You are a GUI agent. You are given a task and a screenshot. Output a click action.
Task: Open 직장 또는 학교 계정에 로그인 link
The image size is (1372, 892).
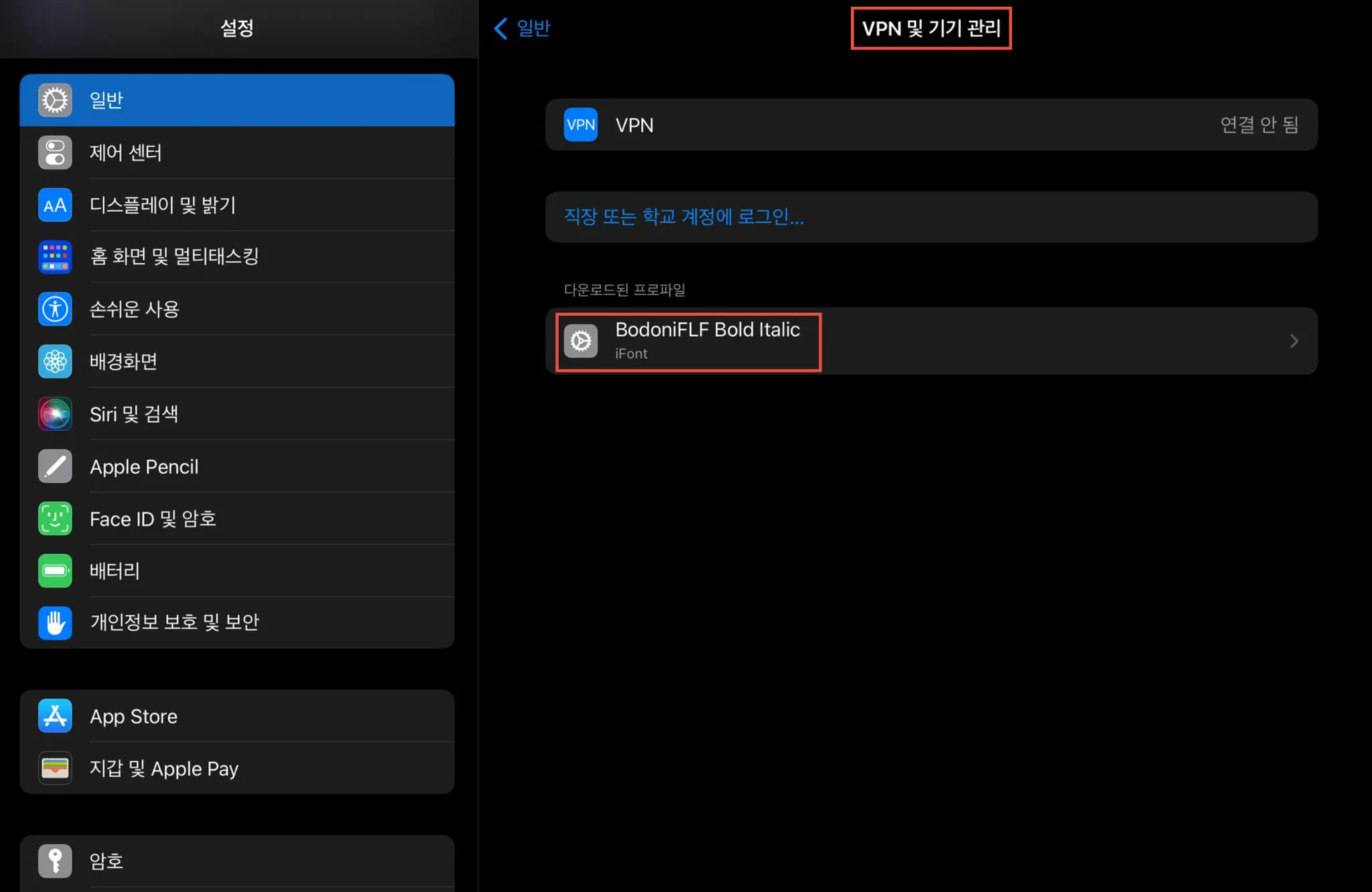coord(683,216)
